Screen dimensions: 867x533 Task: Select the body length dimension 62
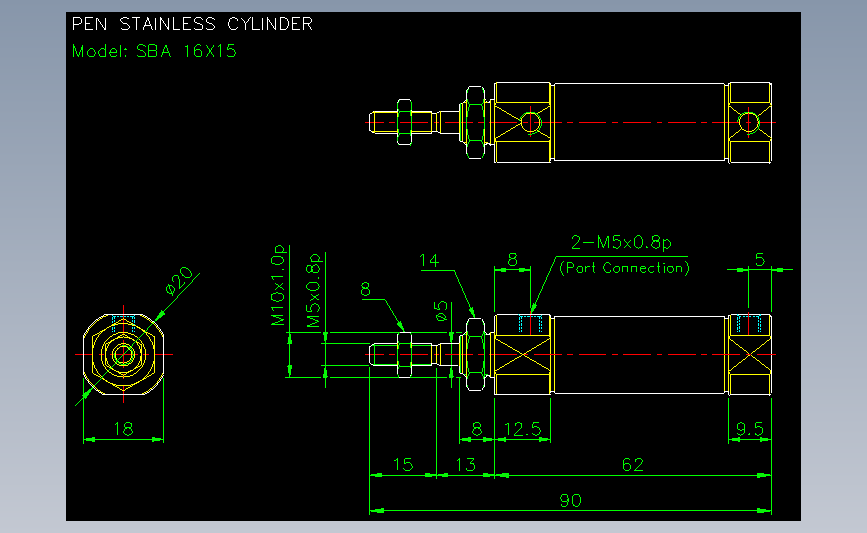click(633, 465)
